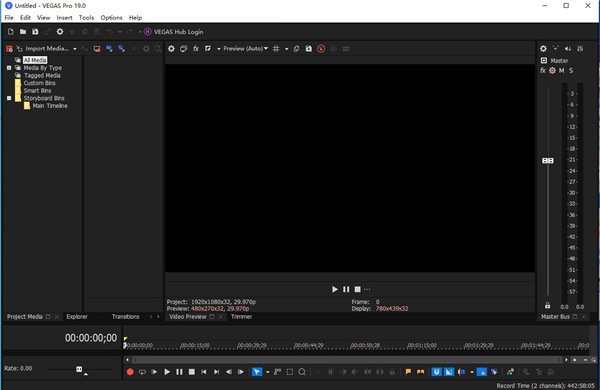Select the Normal Edit Tool arrow
The image size is (600, 390).
[x=257, y=372]
